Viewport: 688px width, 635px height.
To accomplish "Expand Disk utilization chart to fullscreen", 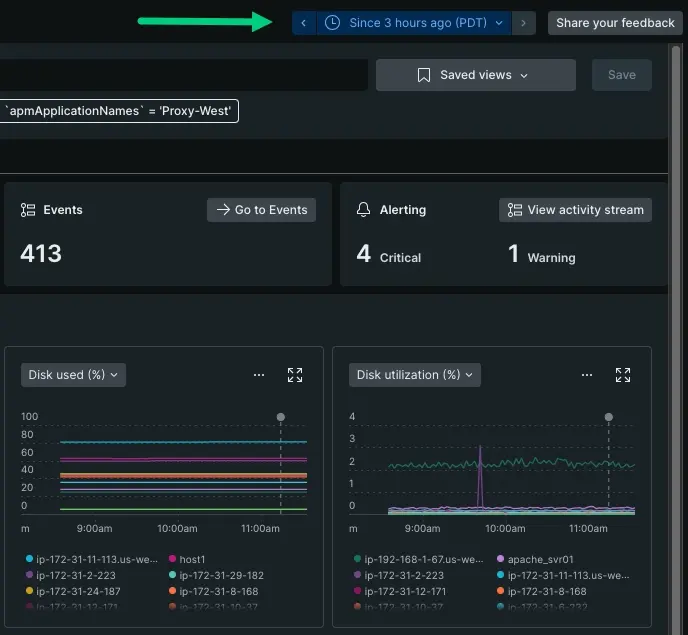I will pos(623,375).
